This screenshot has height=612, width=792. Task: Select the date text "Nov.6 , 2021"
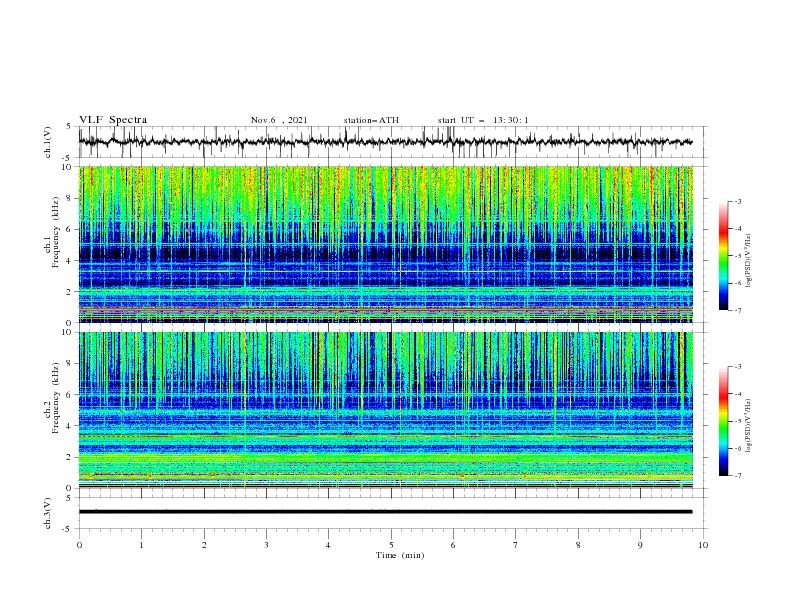pos(279,120)
